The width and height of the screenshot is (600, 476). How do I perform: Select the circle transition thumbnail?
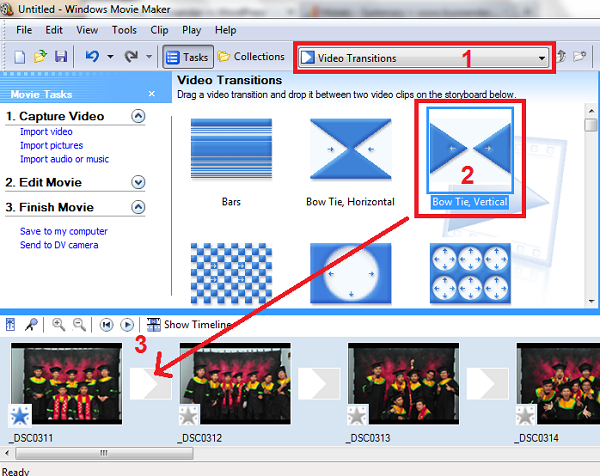pyautogui.click(x=351, y=273)
